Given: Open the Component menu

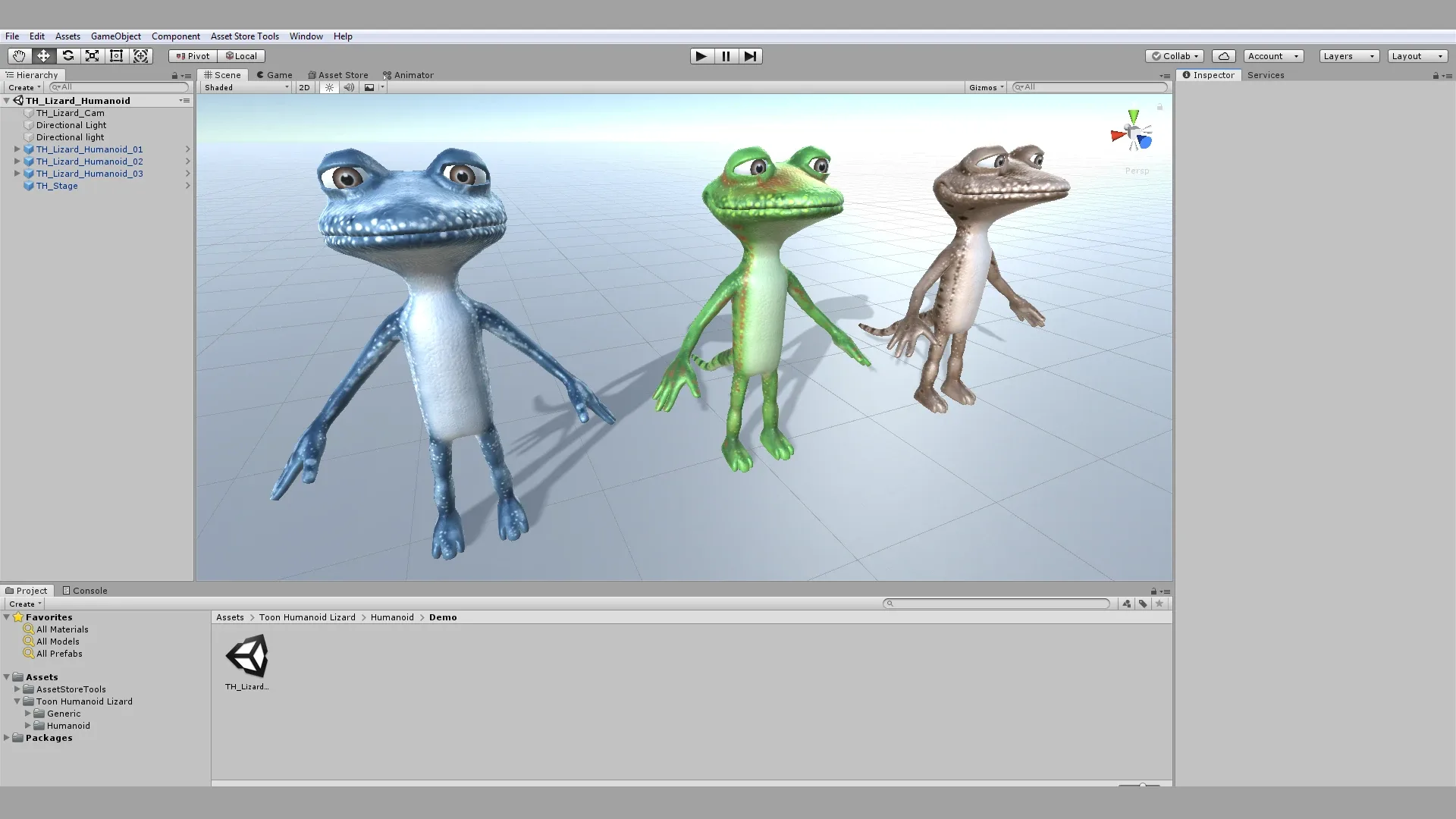Looking at the screenshot, I should pos(176,36).
